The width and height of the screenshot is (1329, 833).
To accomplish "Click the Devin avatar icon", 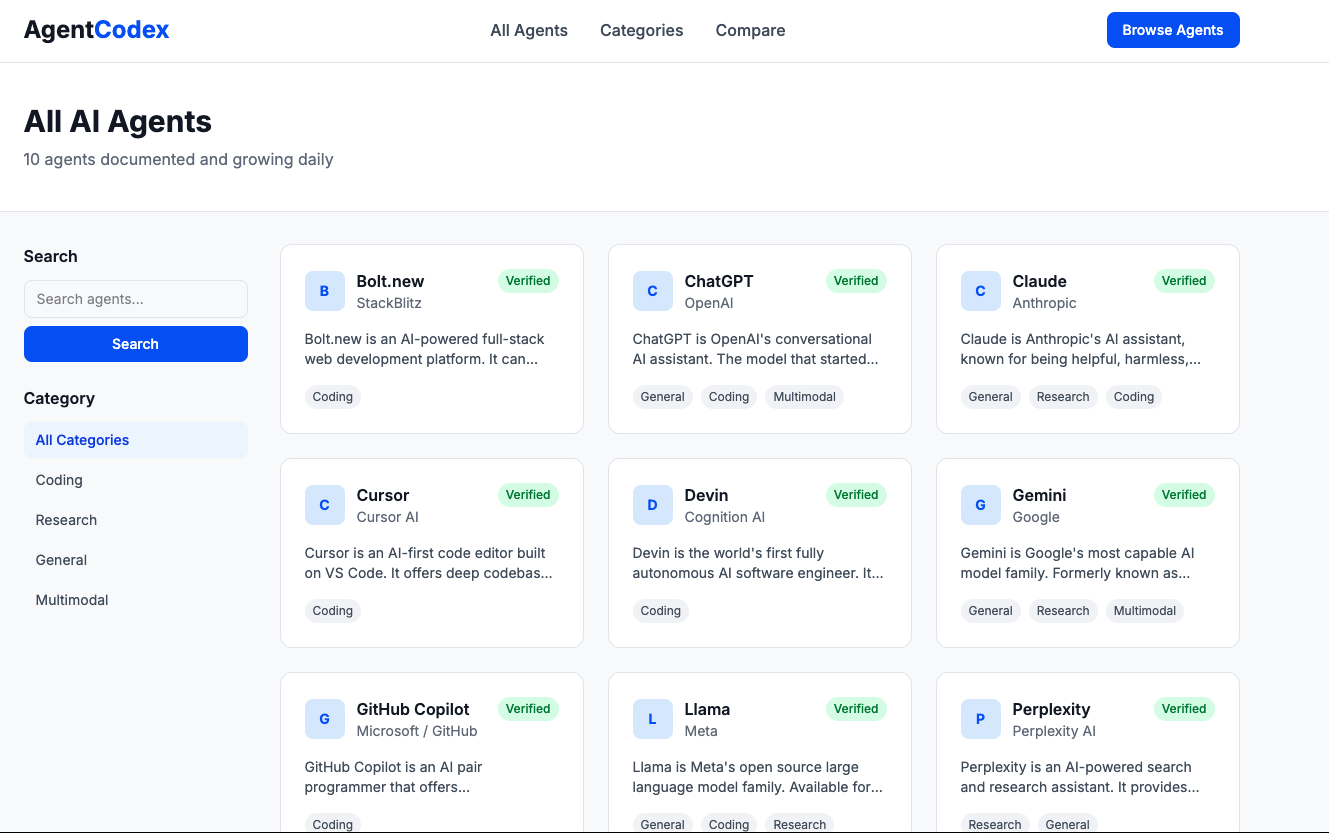I will [x=652, y=505].
